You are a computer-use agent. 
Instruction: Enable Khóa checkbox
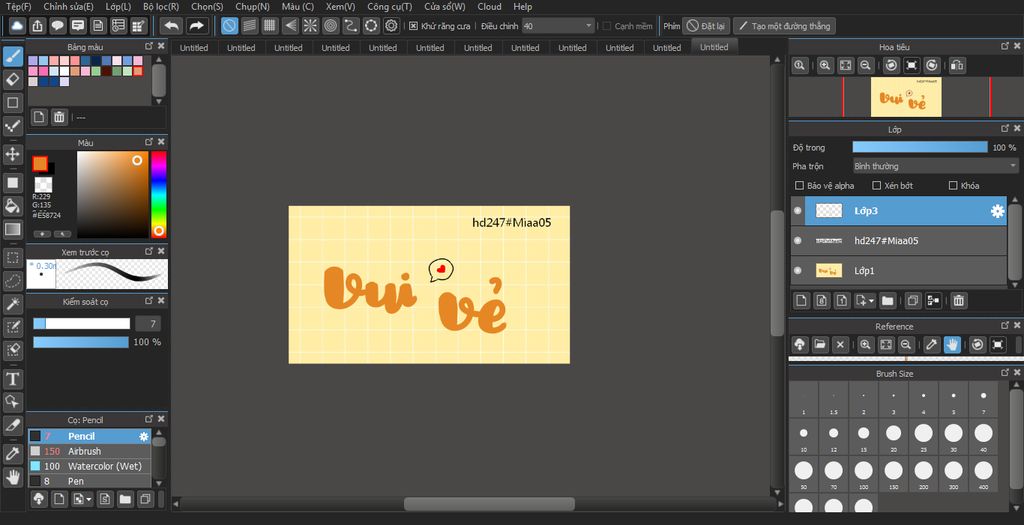coord(953,185)
